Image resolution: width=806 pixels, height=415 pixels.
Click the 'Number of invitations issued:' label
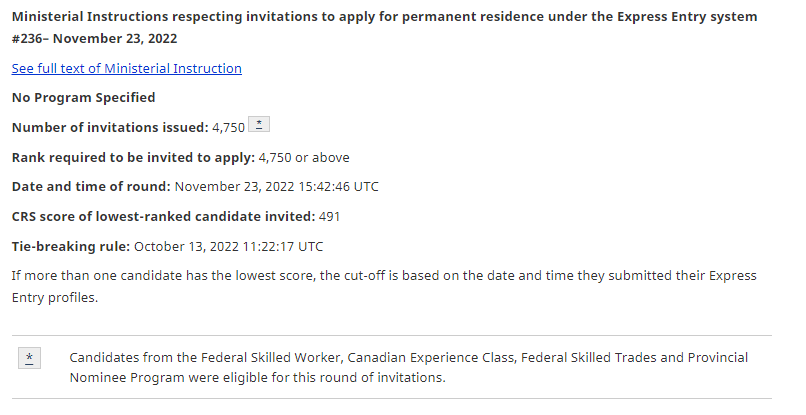[110, 128]
